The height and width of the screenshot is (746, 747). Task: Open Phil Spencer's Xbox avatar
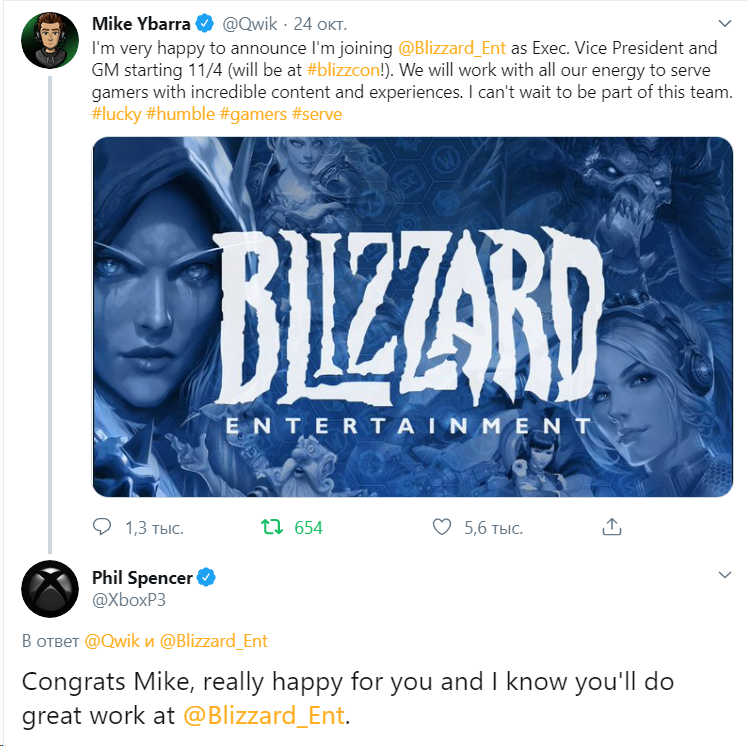point(50,589)
